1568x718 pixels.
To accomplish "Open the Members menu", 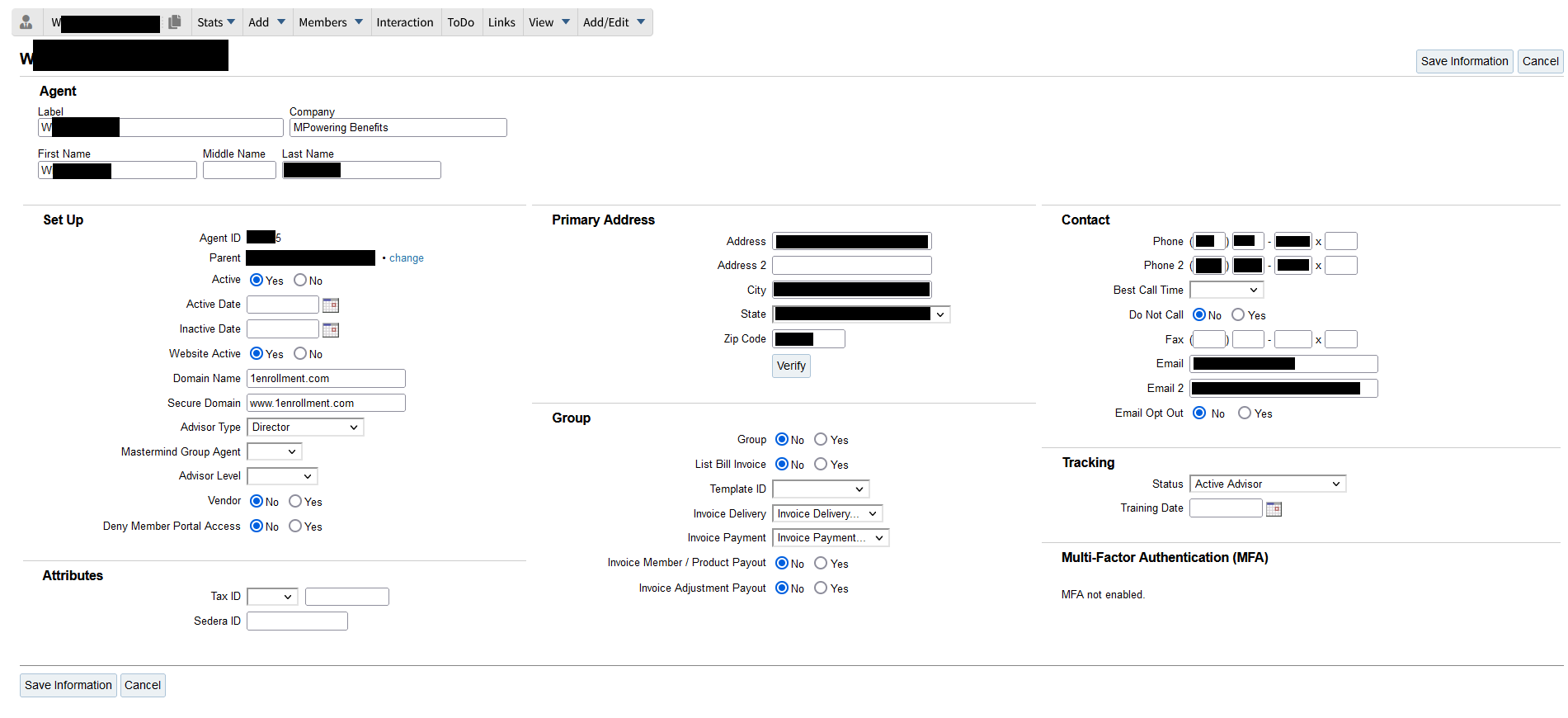I will click(x=330, y=22).
